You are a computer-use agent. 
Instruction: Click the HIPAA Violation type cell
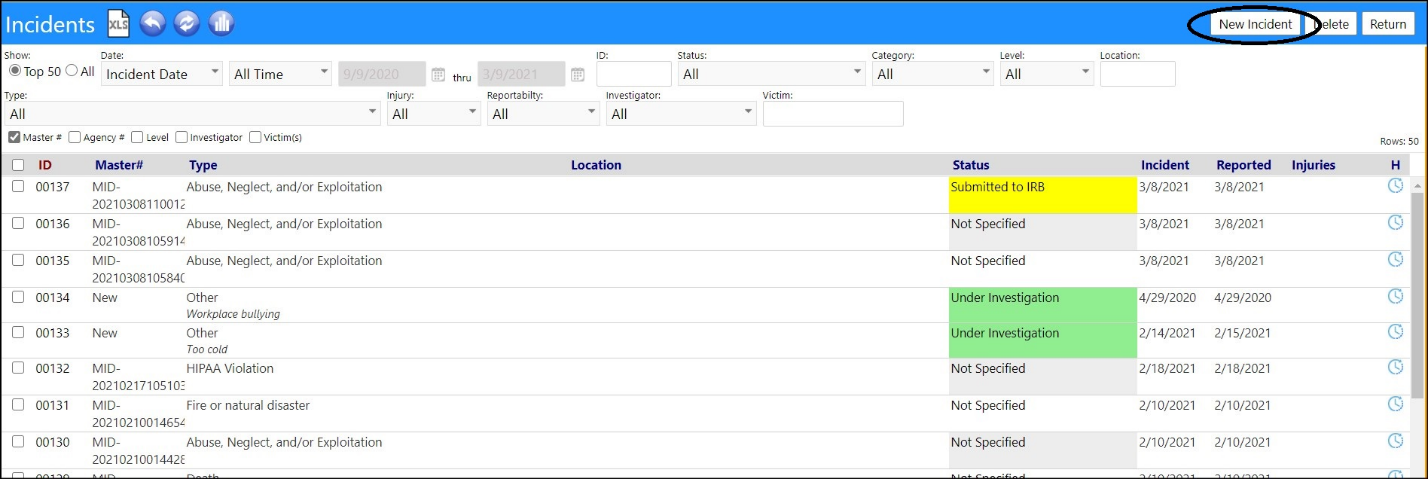(230, 368)
